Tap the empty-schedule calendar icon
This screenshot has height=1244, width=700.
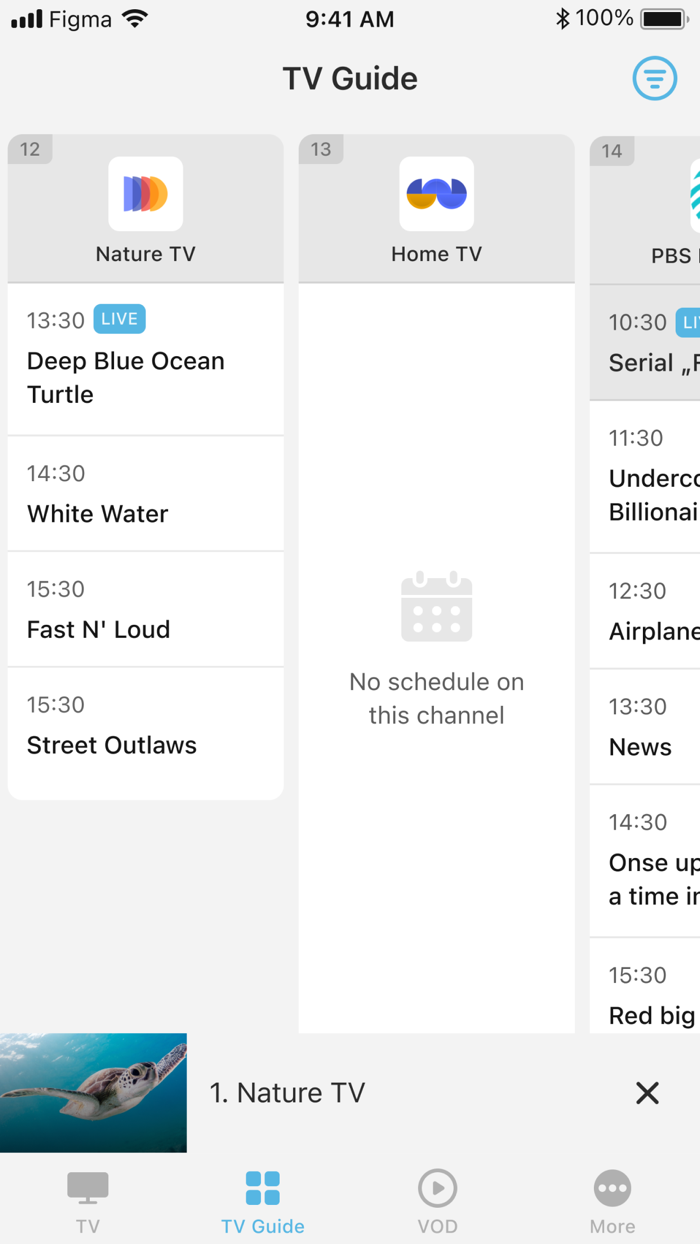[437, 607]
